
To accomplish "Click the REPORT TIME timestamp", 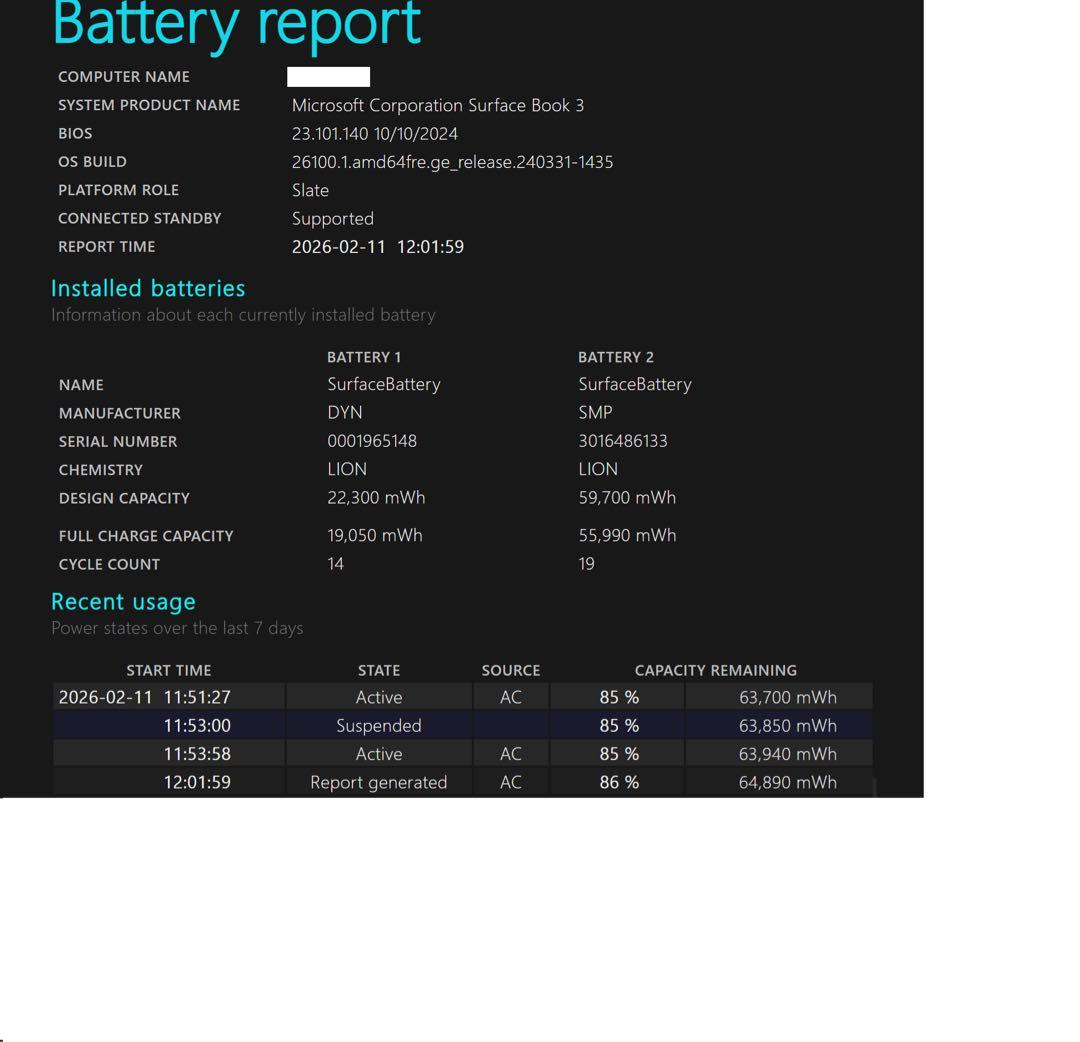I will pyautogui.click(x=378, y=246).
